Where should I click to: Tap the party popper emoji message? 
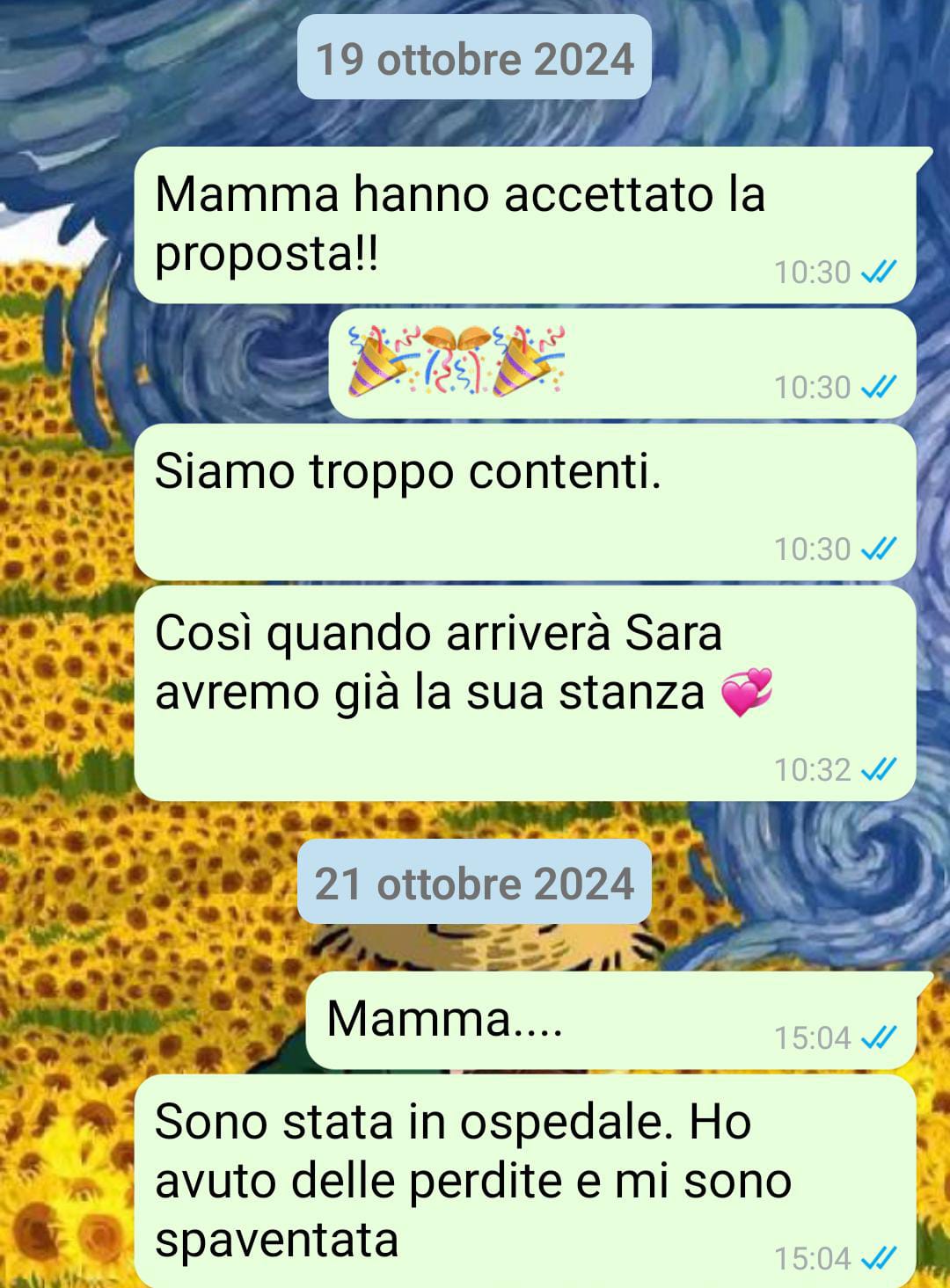point(623,363)
